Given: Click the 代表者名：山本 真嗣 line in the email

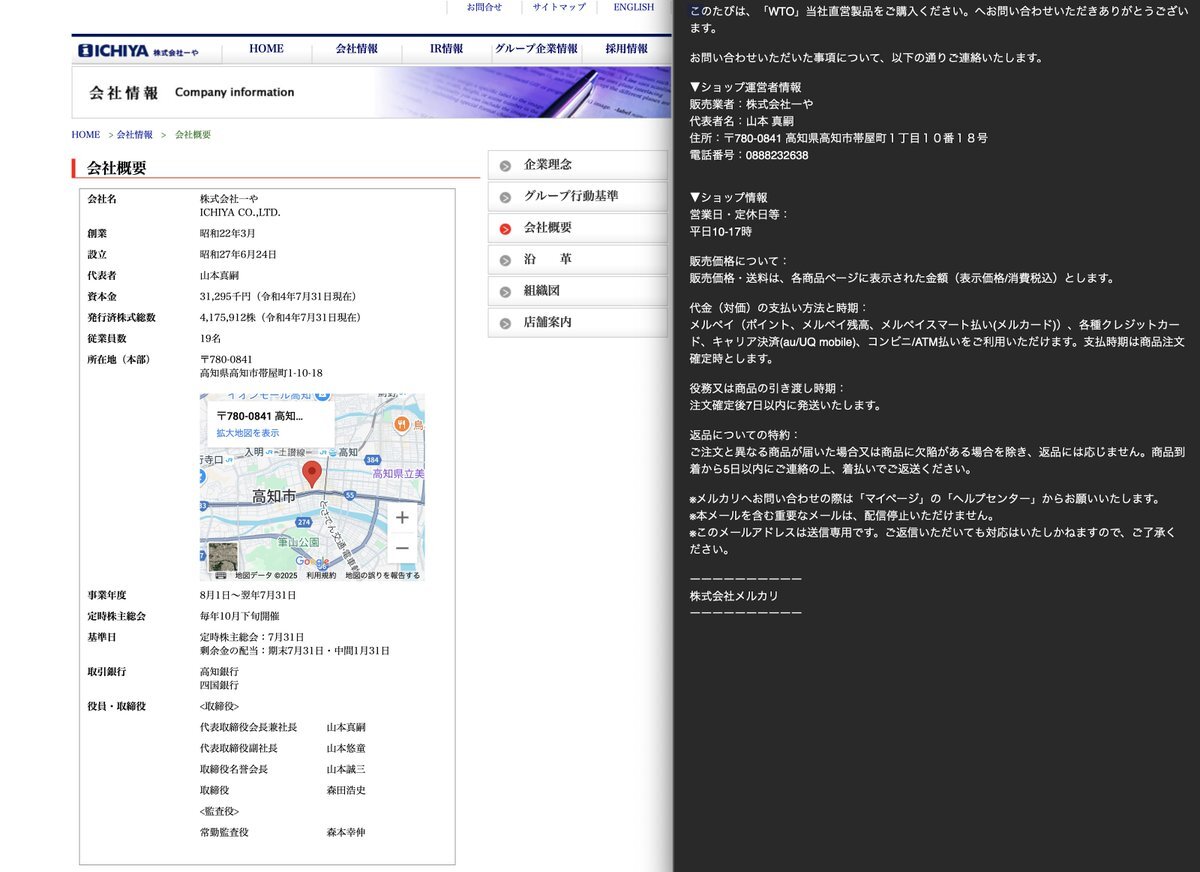Looking at the screenshot, I should [741, 121].
